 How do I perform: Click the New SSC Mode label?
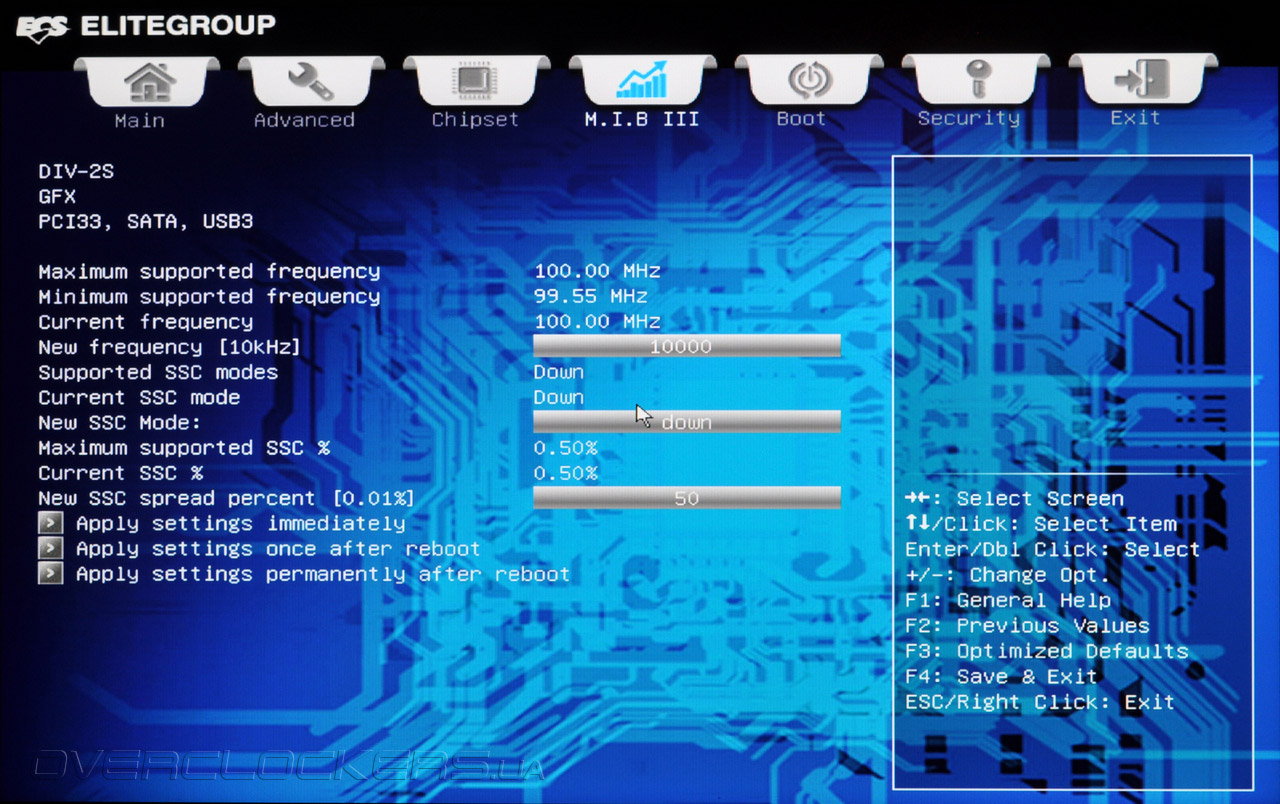point(120,422)
